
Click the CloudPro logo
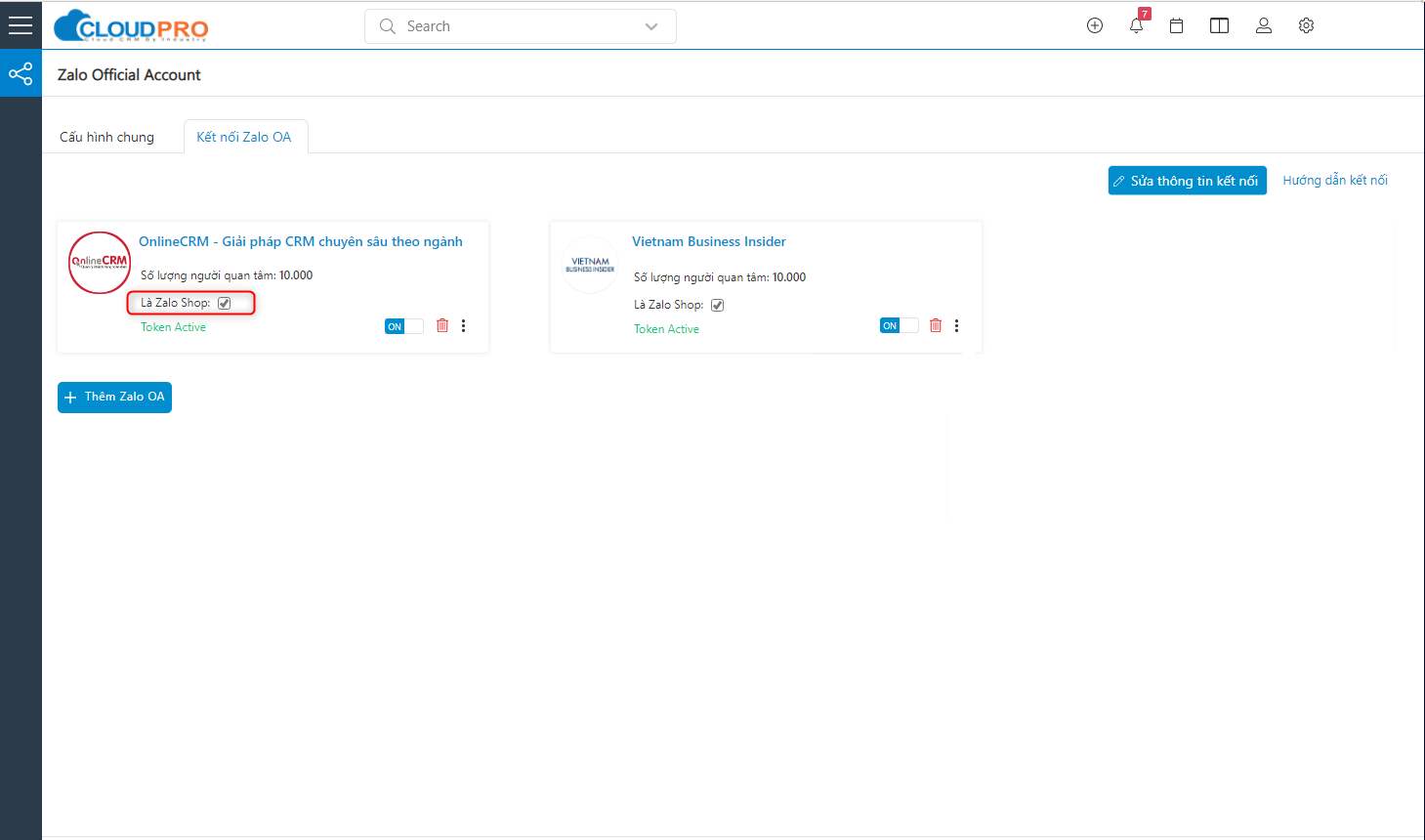131,26
